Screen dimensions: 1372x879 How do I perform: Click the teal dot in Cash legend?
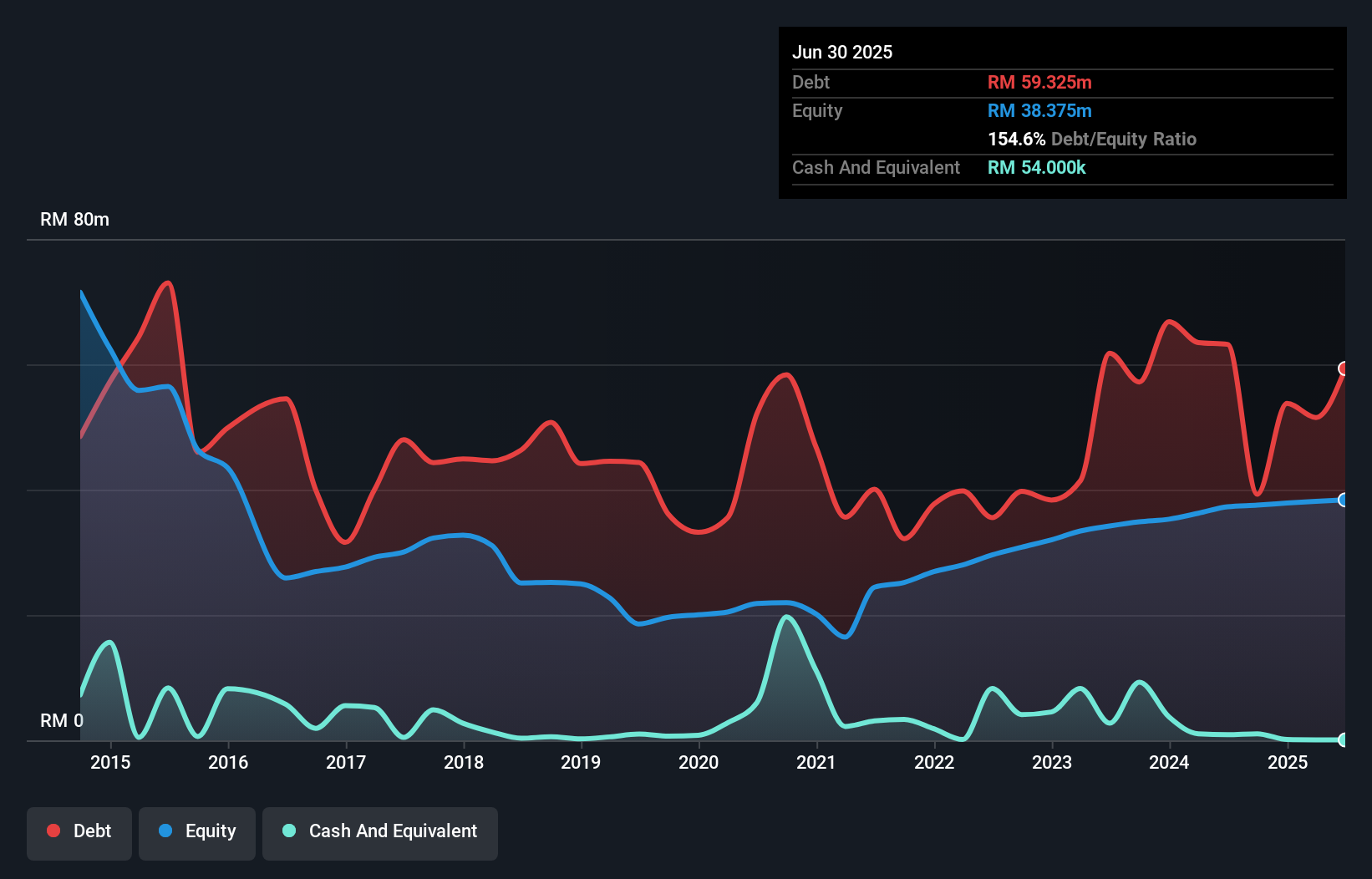click(x=289, y=831)
